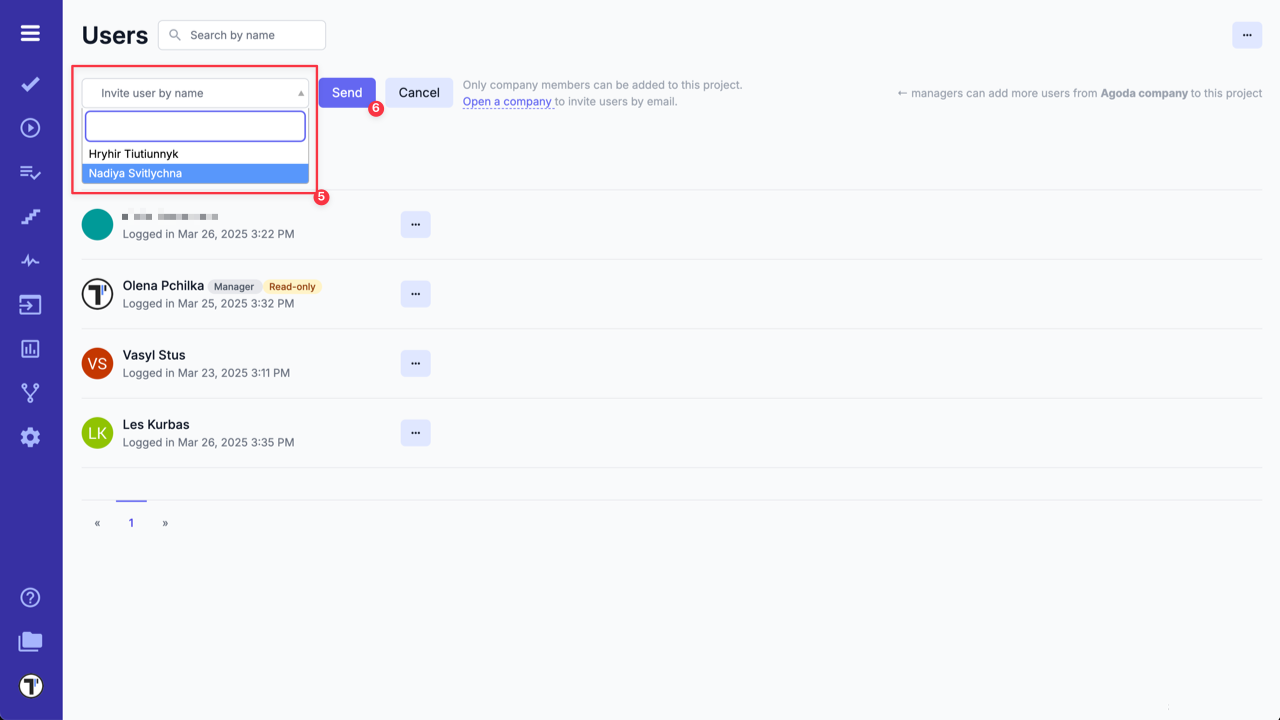The image size is (1280, 720).
Task: Open Test Plans list icon in sidebar
Action: (30, 172)
